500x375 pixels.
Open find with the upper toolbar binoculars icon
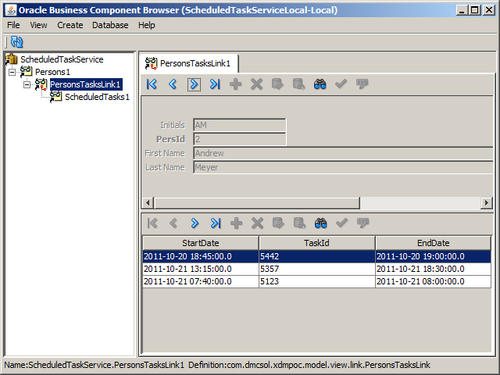(320, 84)
